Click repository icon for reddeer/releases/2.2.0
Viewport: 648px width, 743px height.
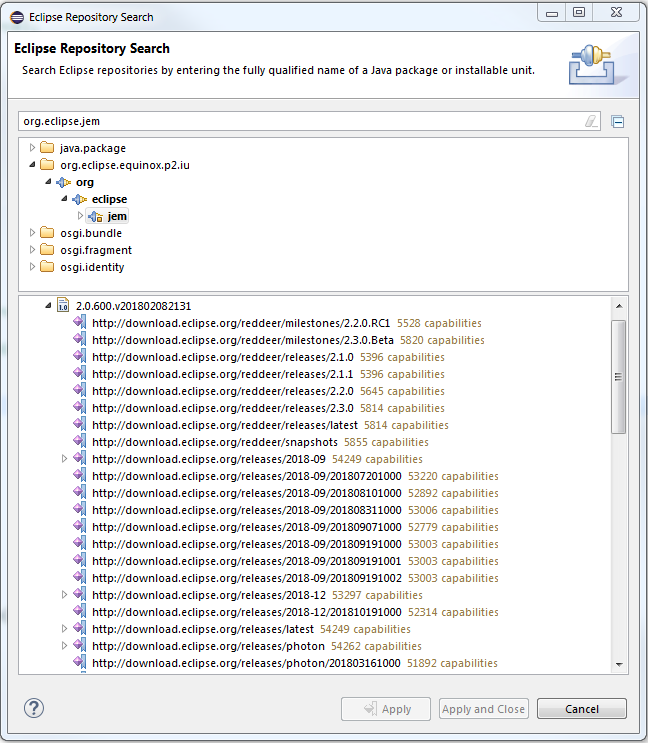pos(80,391)
